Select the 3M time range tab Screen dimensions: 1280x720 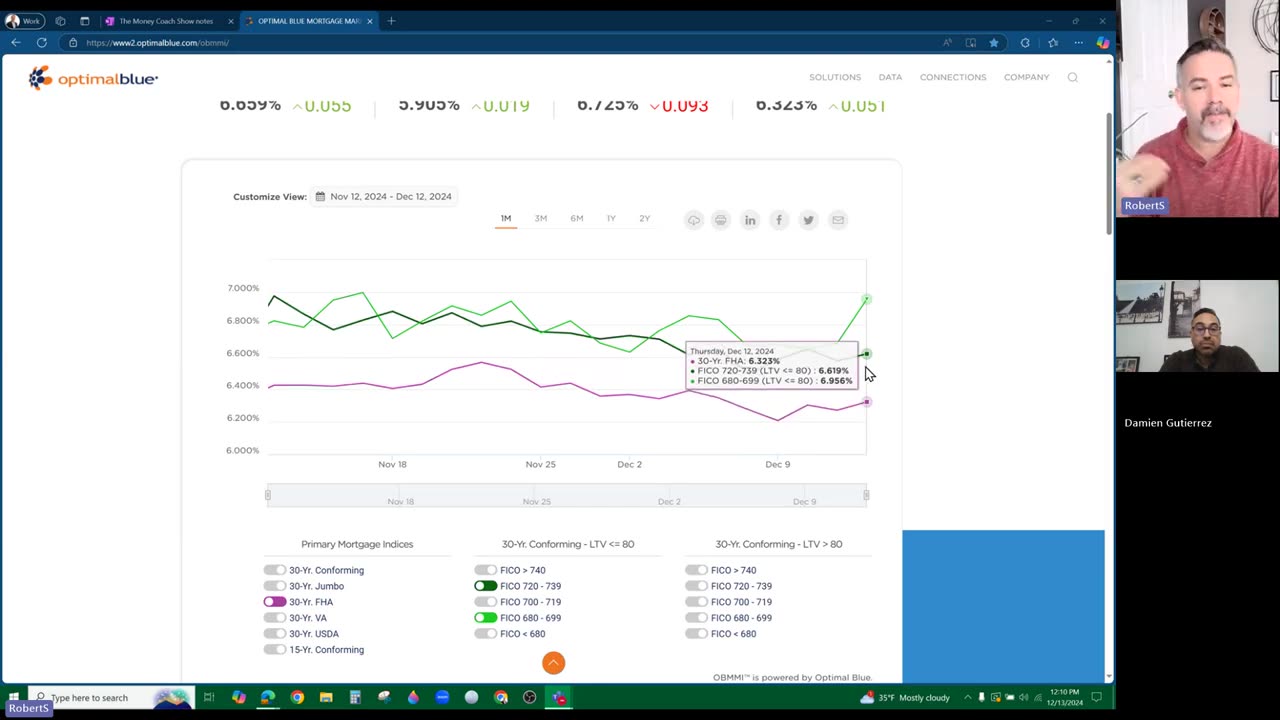pos(541,219)
